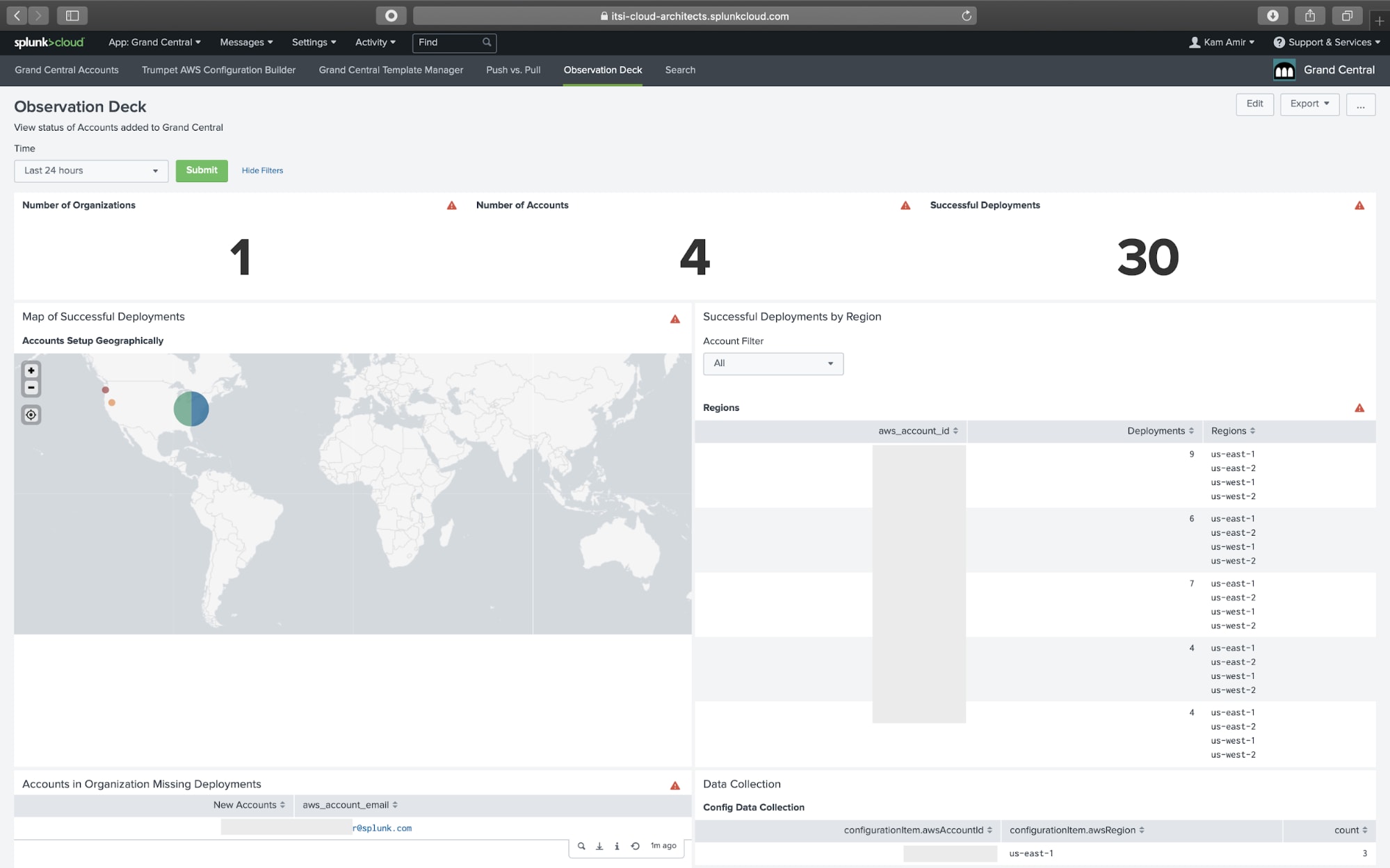Click the Find search magnifier icon
Image resolution: width=1390 pixels, height=868 pixels.
point(487,42)
